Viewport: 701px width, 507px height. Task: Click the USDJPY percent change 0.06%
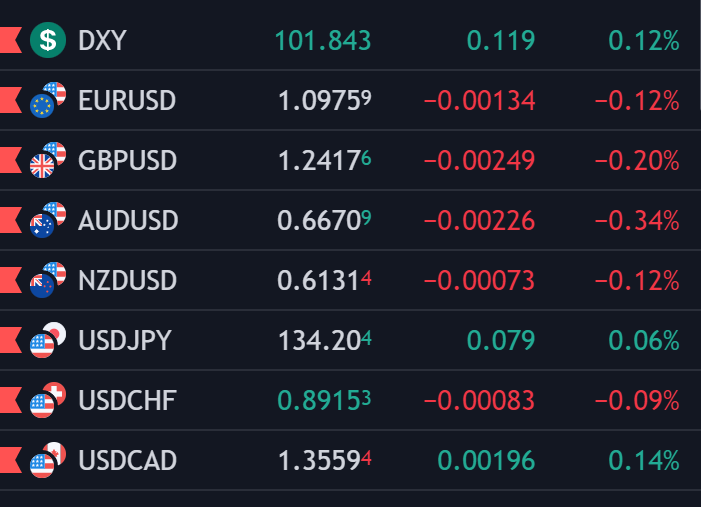click(644, 341)
